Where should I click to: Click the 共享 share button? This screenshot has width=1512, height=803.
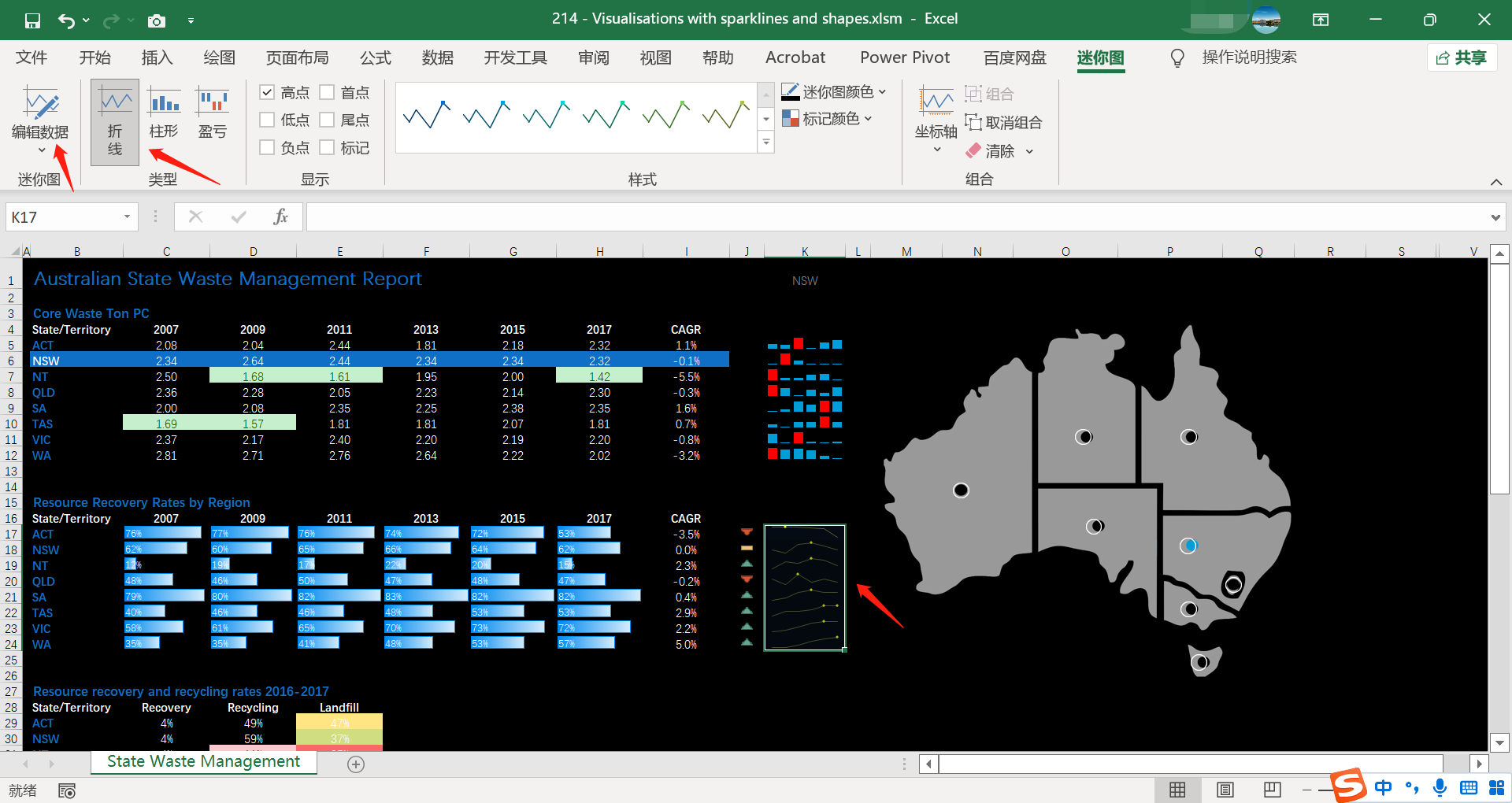1462,57
